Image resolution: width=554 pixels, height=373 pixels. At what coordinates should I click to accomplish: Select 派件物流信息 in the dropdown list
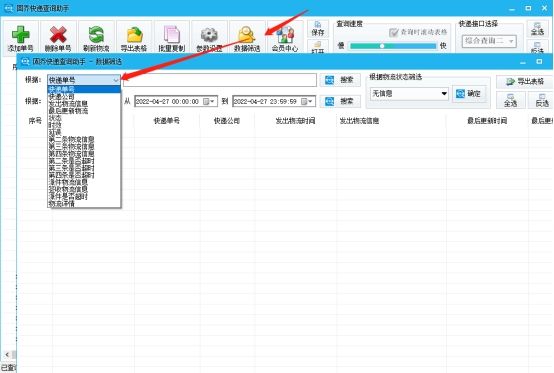point(84,182)
